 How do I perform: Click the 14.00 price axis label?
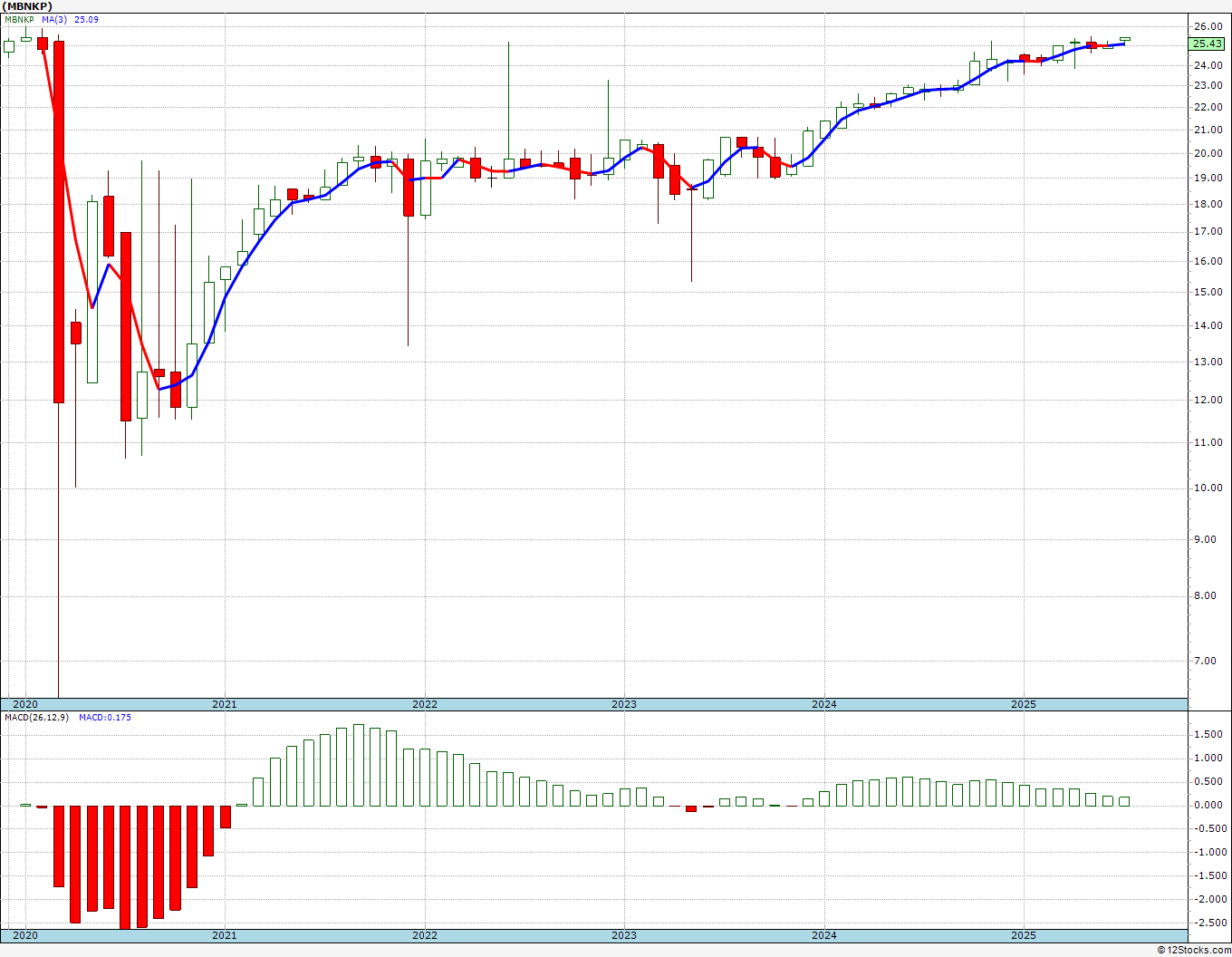click(x=1208, y=326)
